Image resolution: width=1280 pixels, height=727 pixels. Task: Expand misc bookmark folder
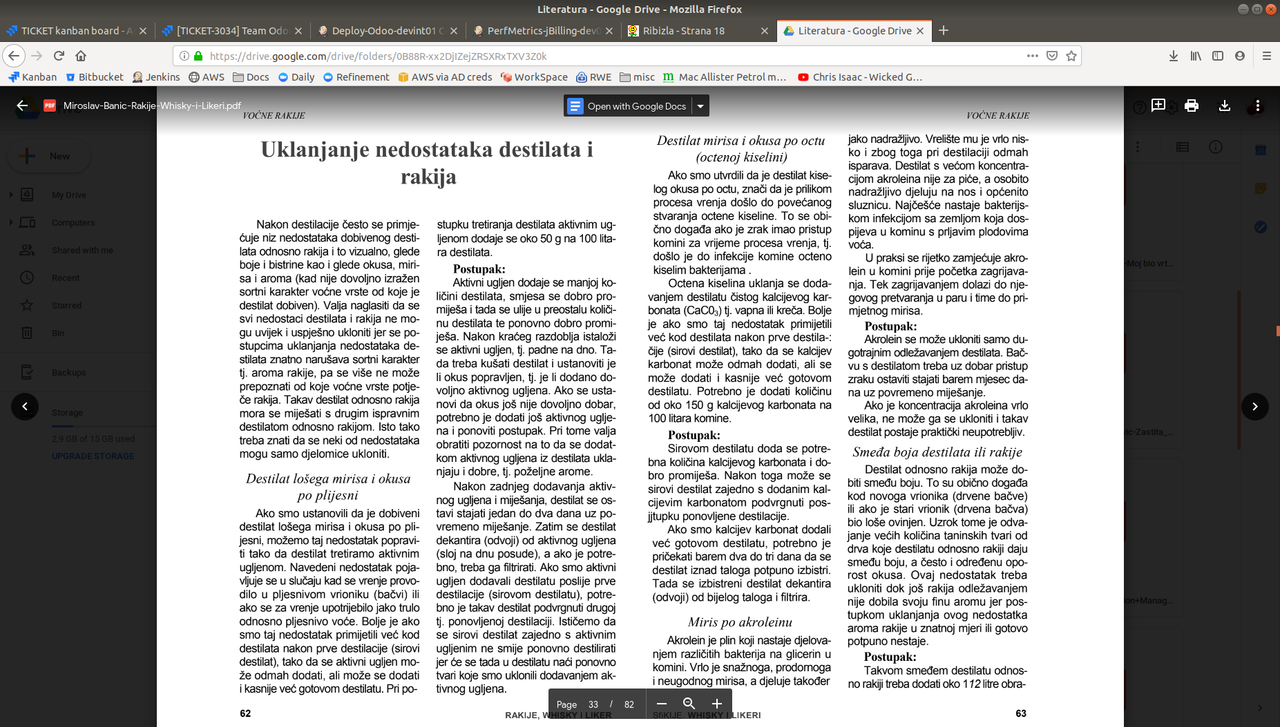click(637, 77)
